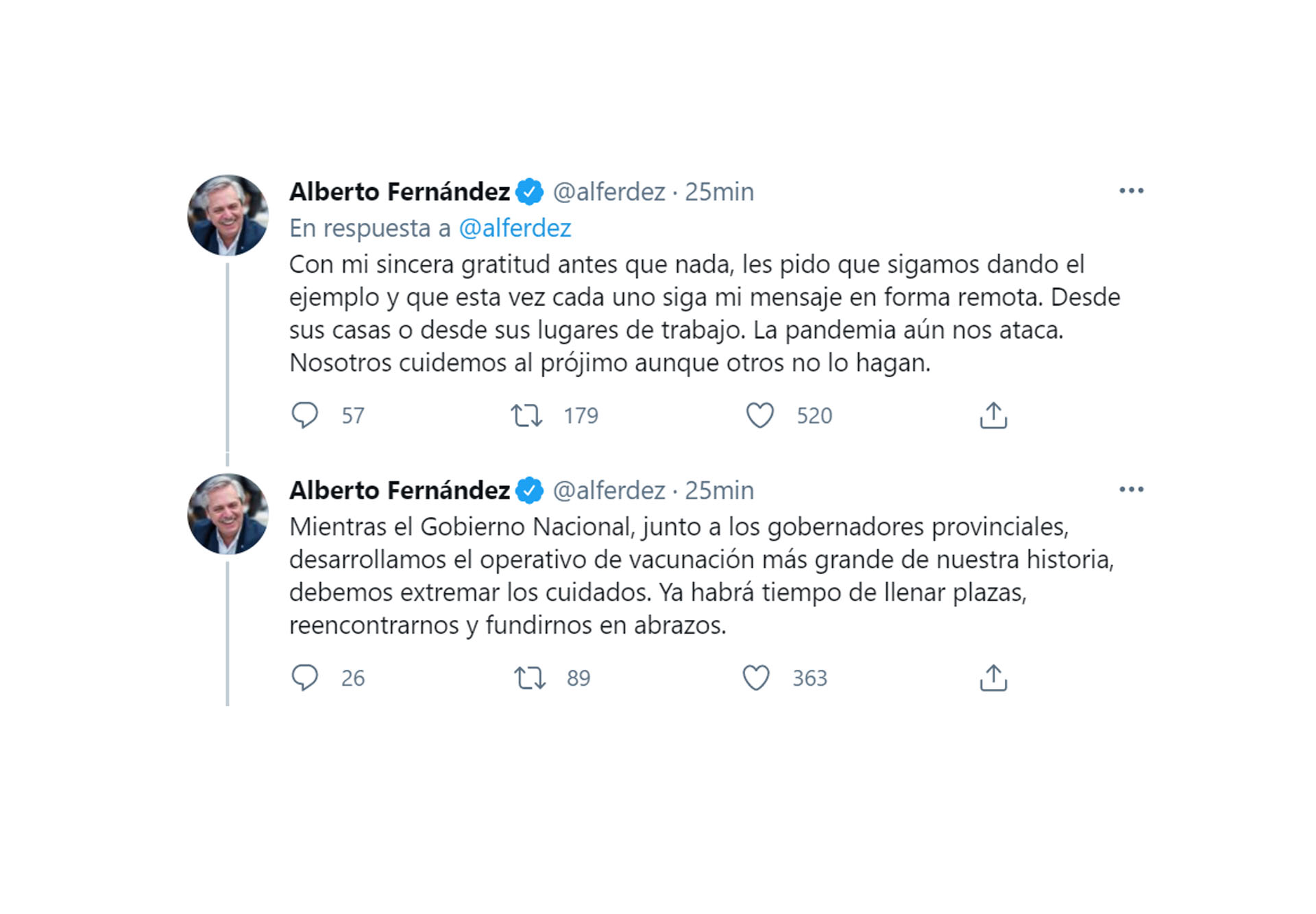This screenshot has height=914, width=1316.
Task: Retweet the first tweet with 179 retweets
Action: 526,416
